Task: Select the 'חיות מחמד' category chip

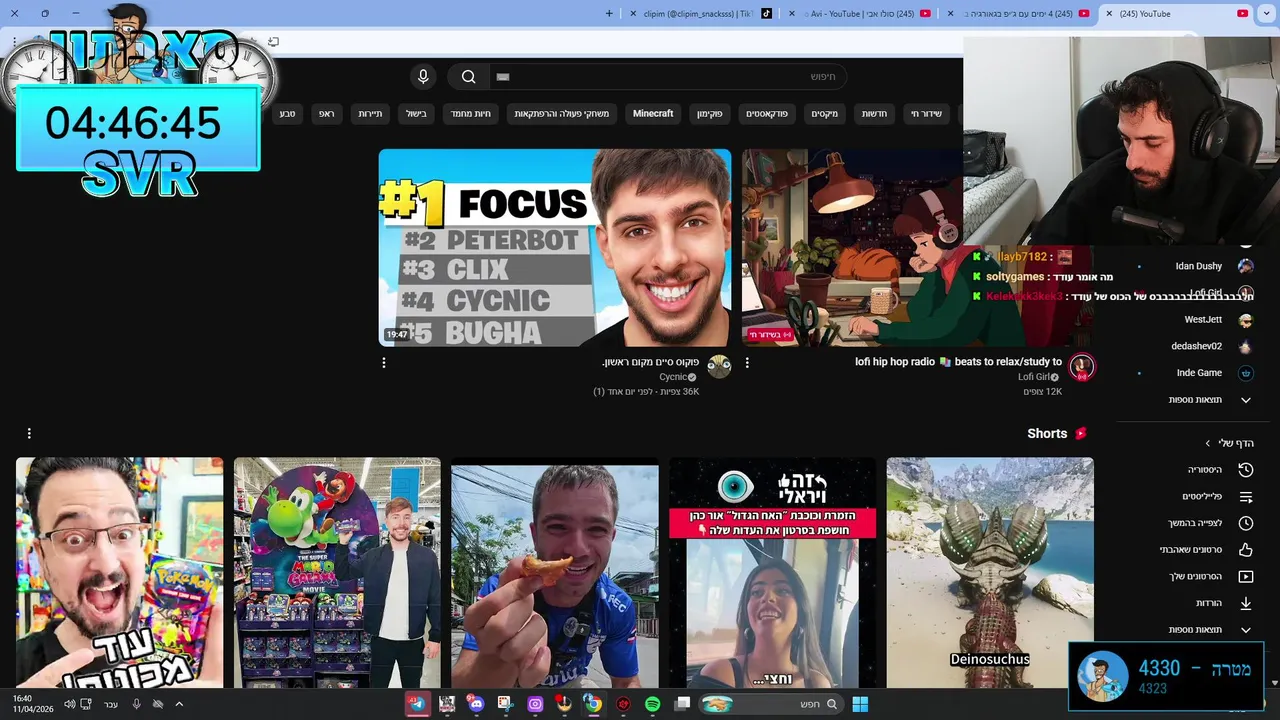Action: click(470, 114)
